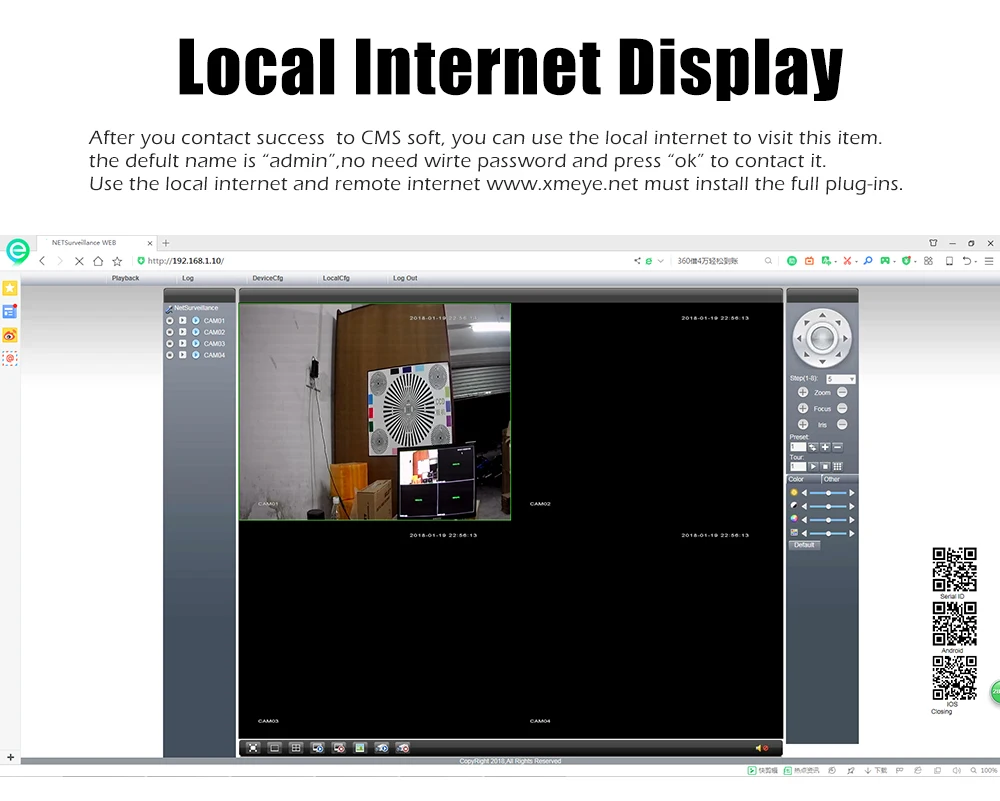Open Iris with the plus button
Image resolution: width=1000 pixels, height=801 pixels.
click(x=803, y=424)
